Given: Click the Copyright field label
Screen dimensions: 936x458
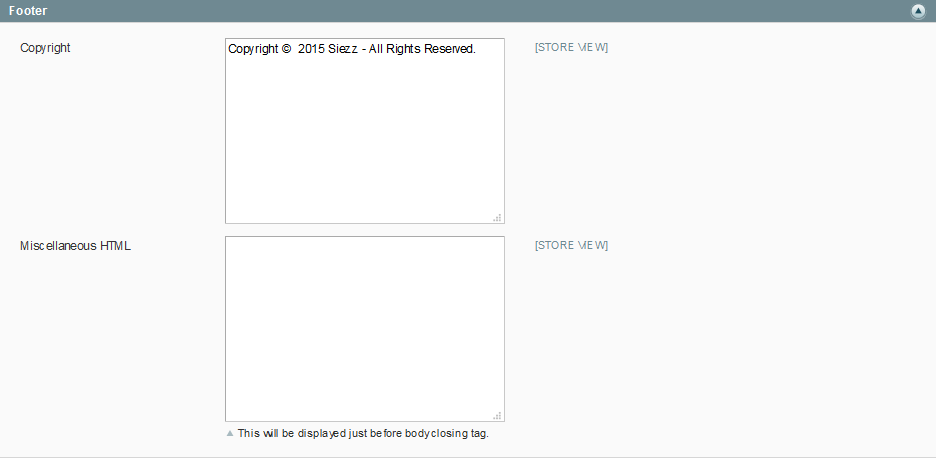Looking at the screenshot, I should pyautogui.click(x=45, y=48).
